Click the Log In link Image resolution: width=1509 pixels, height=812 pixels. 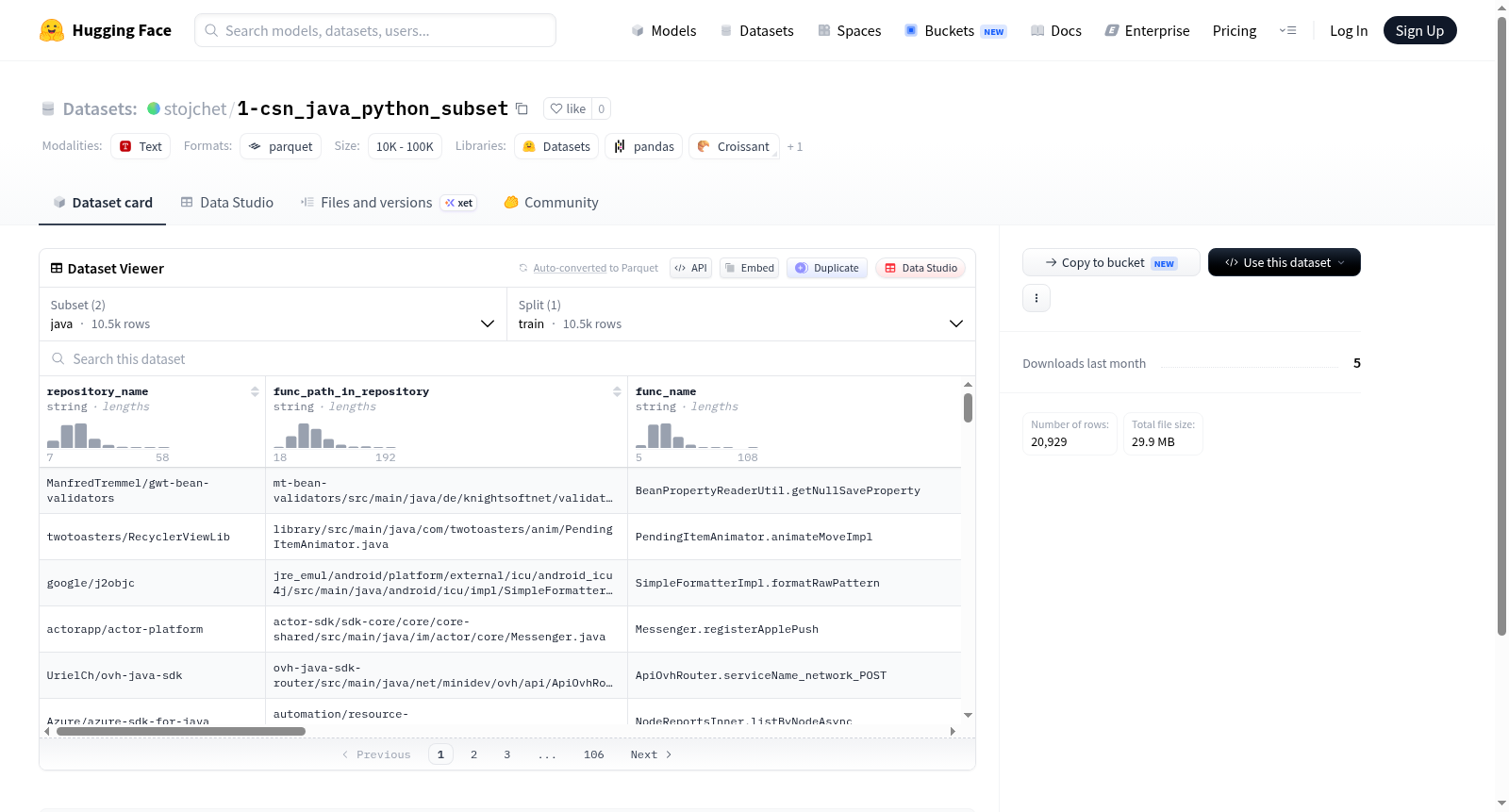[1349, 30]
